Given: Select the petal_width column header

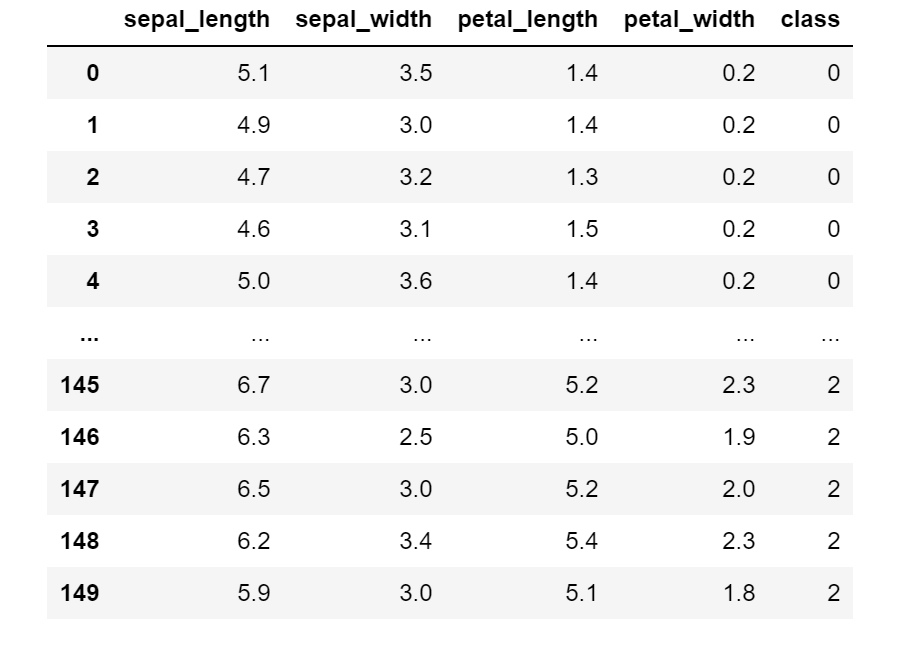Looking at the screenshot, I should pos(689,20).
